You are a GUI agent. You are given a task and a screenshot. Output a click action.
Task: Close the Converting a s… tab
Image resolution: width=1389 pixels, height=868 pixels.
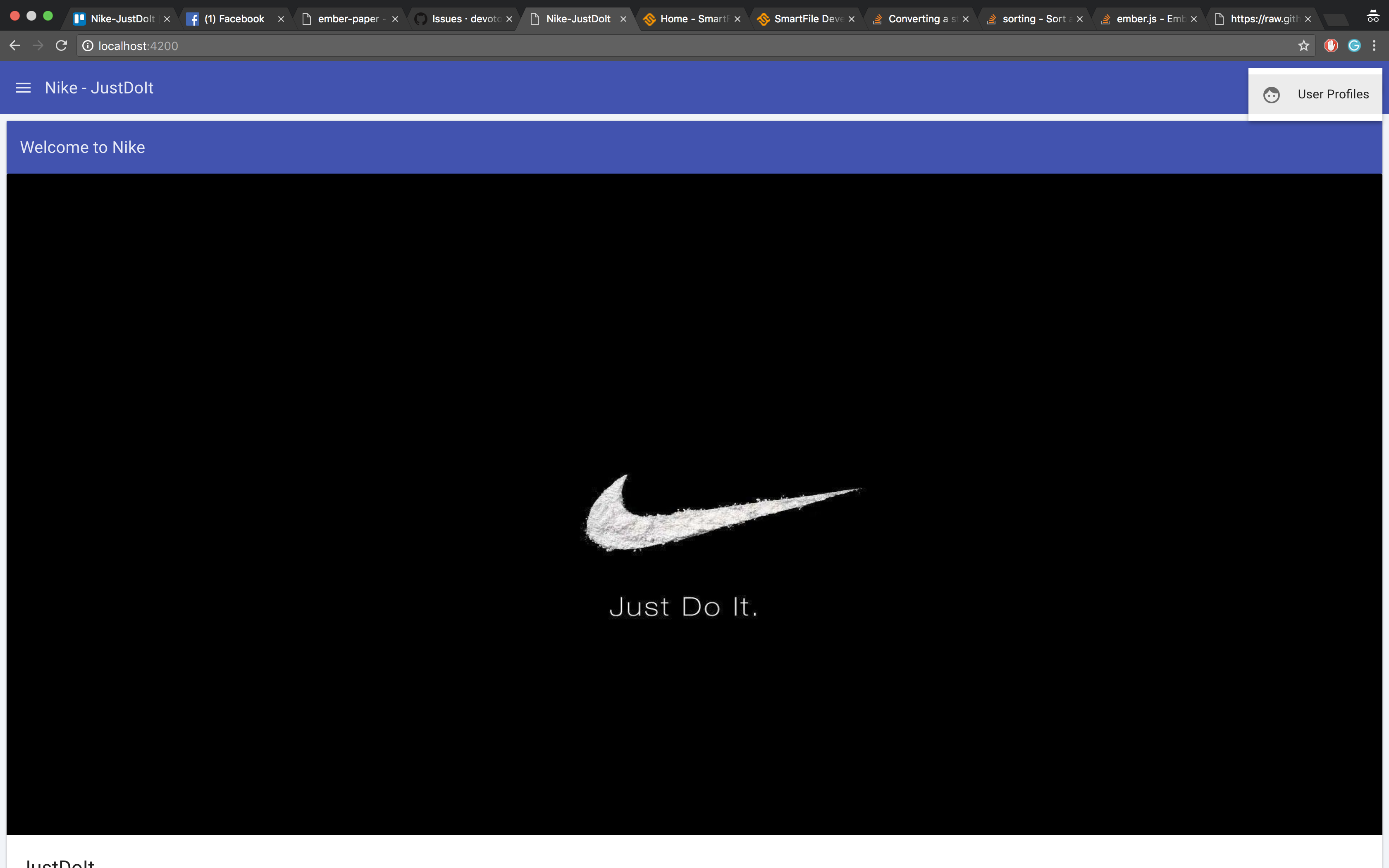point(966,19)
